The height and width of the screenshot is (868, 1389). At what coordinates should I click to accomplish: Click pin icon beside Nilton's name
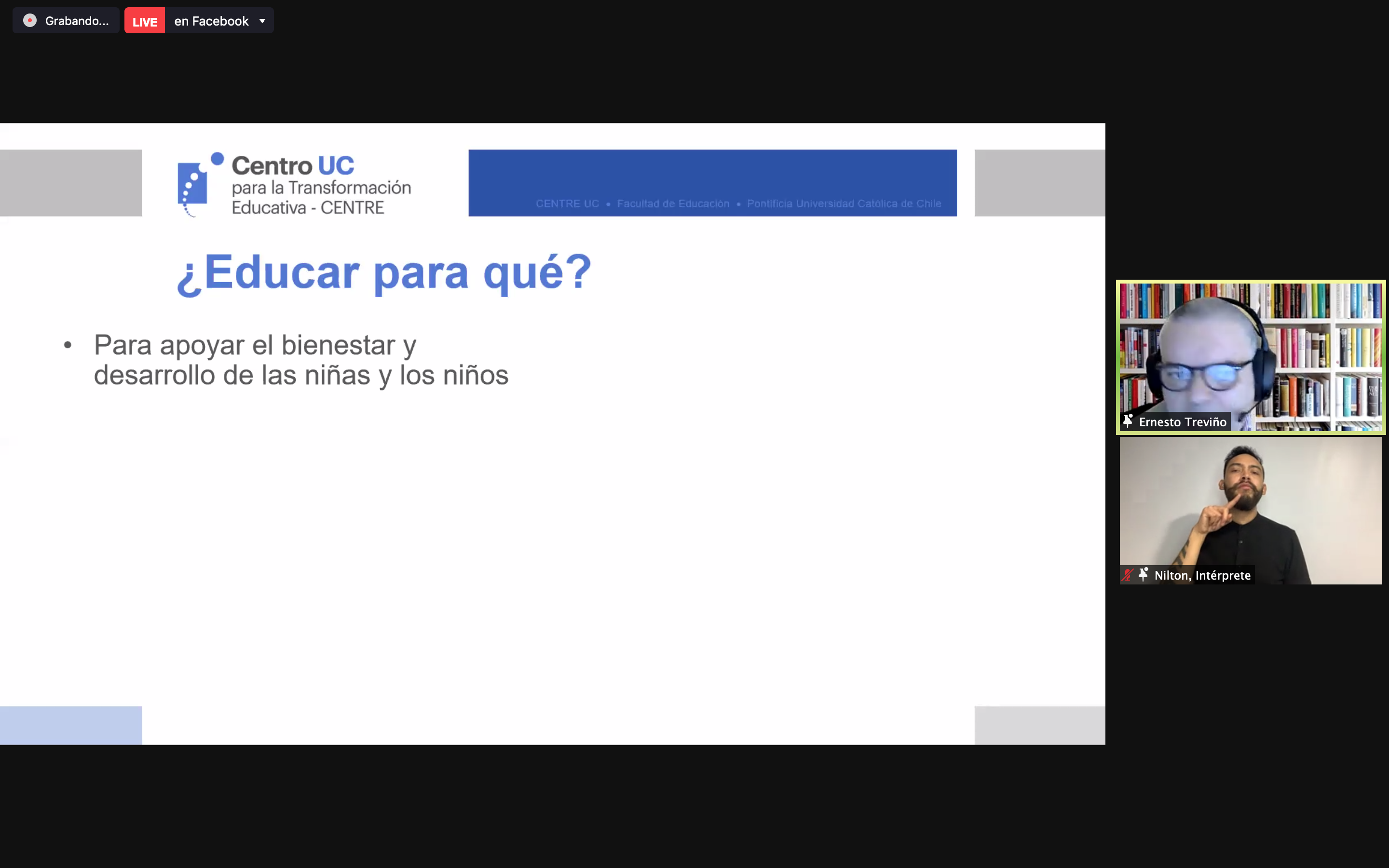[x=1144, y=575]
